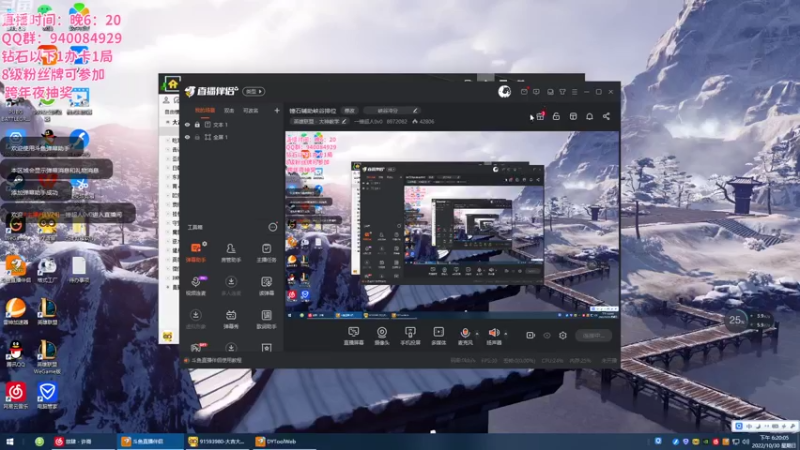
Task: Open the 弹幕秀 TV tool icon
Action: pos(231,319)
